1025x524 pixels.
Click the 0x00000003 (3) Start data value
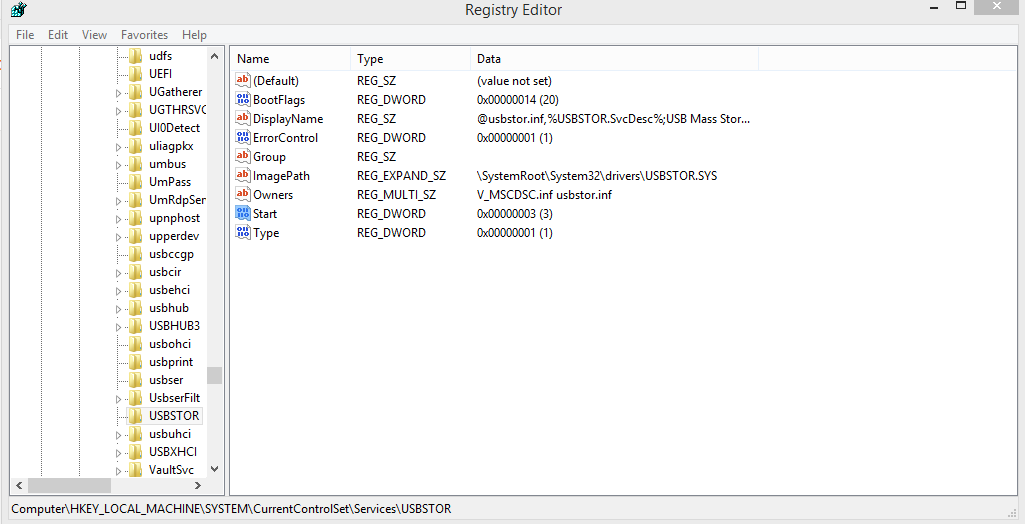[514, 214]
